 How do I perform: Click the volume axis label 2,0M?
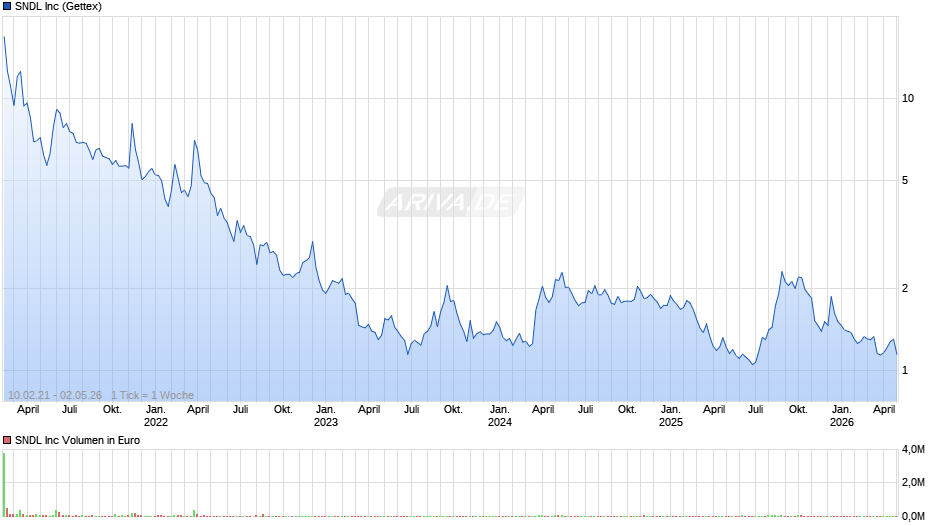click(913, 482)
